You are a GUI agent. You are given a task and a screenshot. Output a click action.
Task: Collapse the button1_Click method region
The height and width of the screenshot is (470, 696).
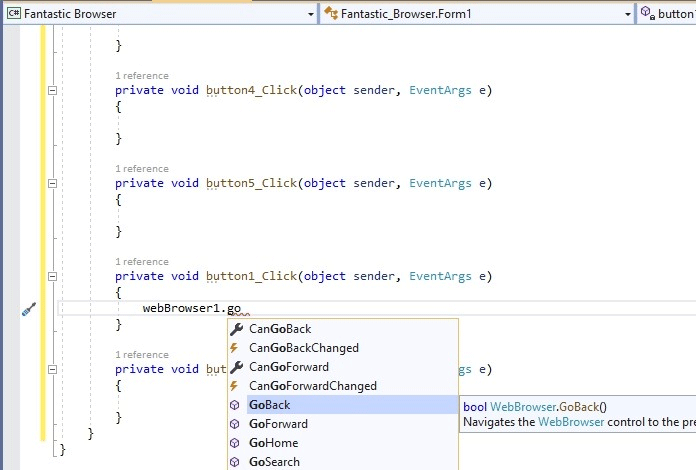(x=52, y=276)
